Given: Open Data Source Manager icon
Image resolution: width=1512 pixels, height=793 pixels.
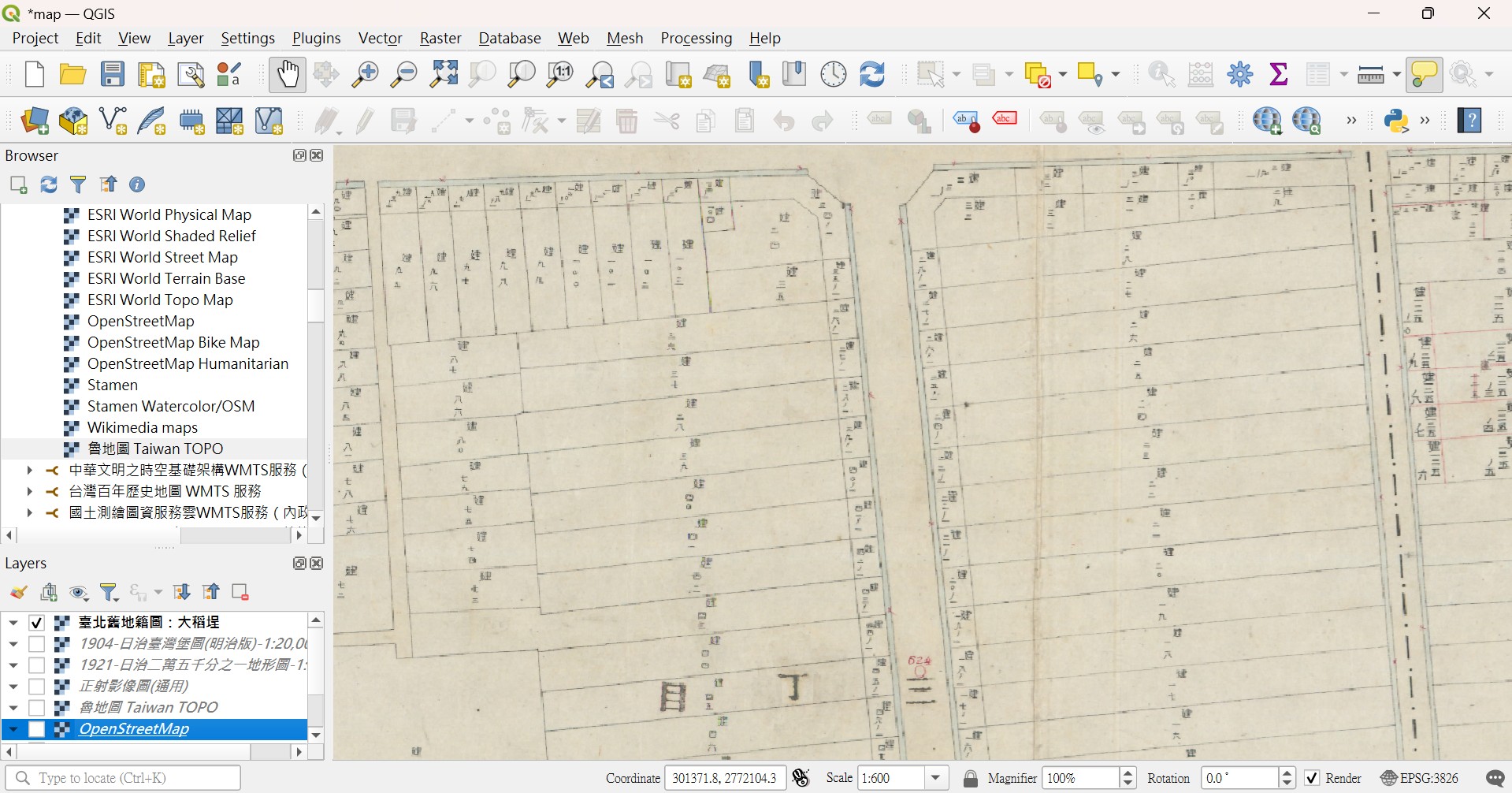Looking at the screenshot, I should click(35, 121).
